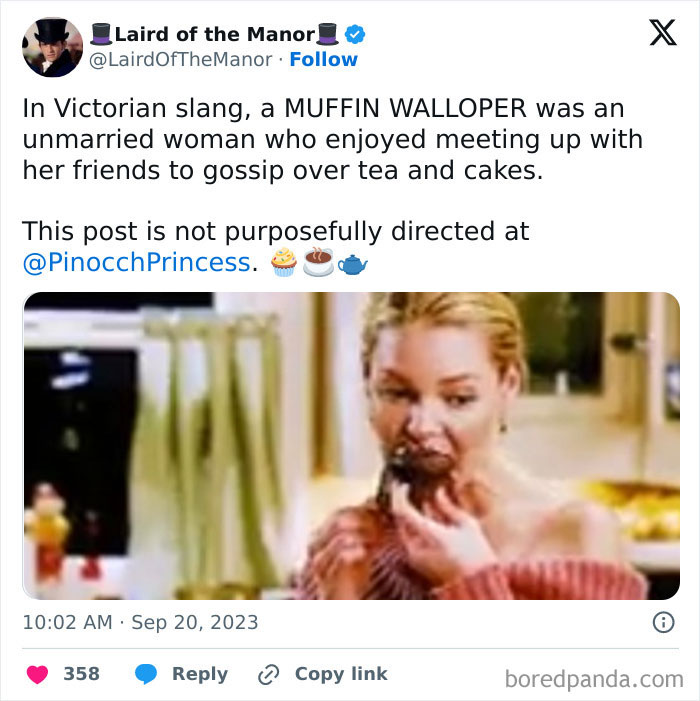Screen dimensions: 700x701
Task: Click the Reply text label
Action: 200,674
